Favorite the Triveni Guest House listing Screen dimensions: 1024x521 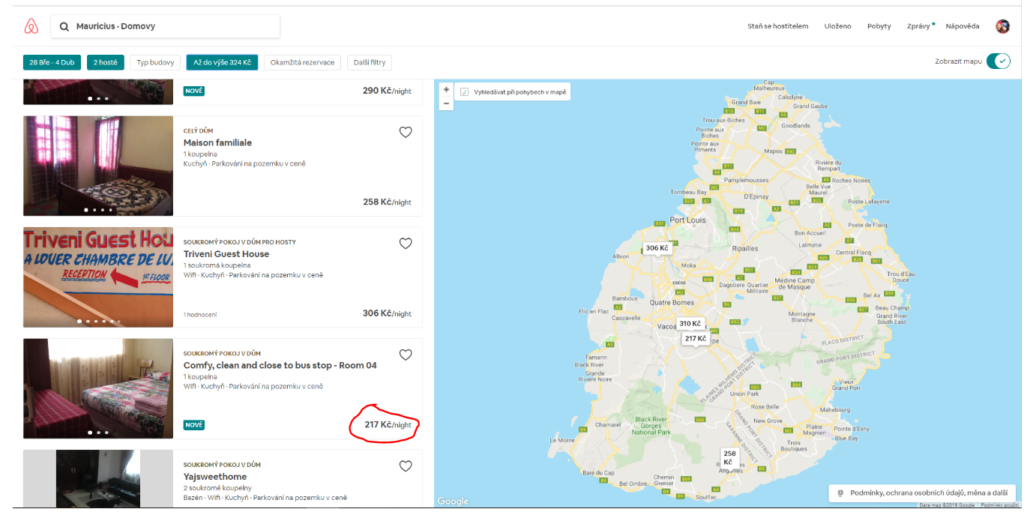(405, 243)
